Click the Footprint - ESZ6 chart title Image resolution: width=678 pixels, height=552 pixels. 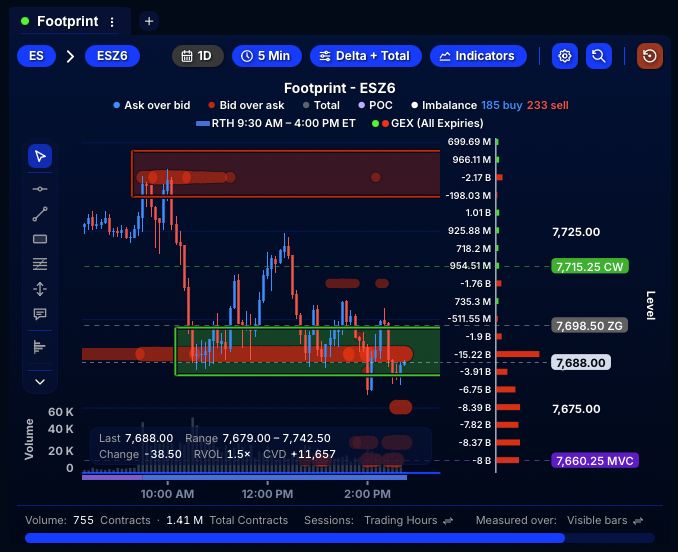[x=339, y=88]
